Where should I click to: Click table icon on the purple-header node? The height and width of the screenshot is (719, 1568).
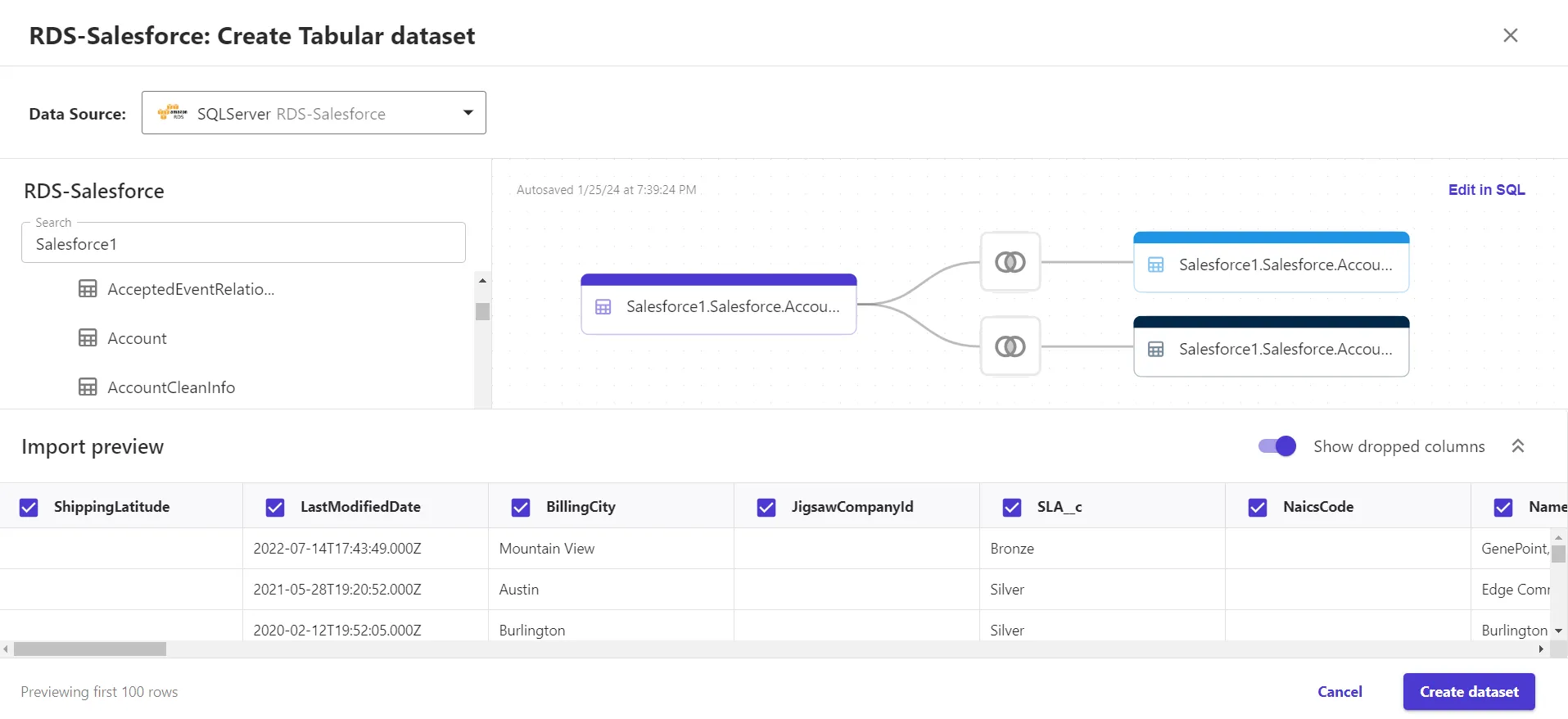[603, 307]
